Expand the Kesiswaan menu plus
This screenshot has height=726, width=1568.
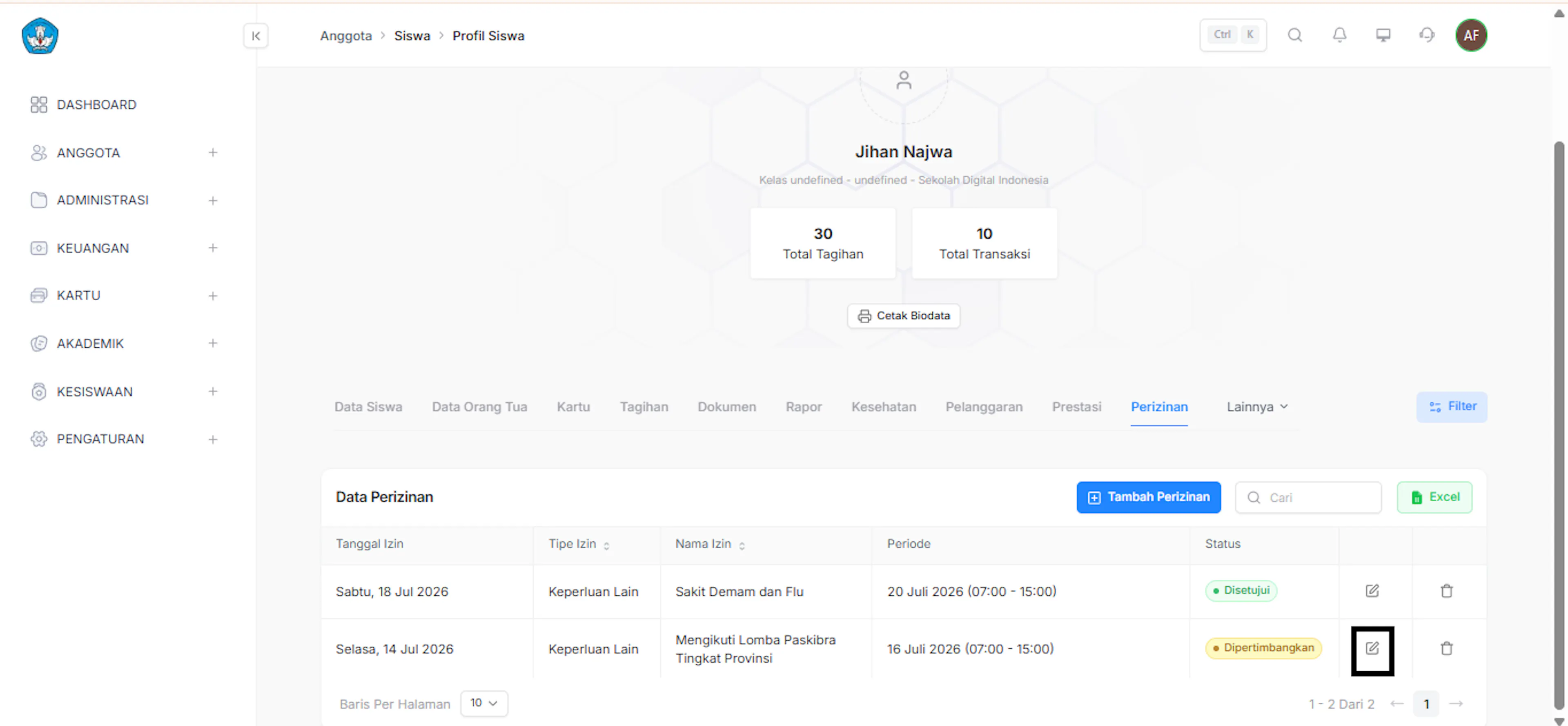click(x=212, y=392)
